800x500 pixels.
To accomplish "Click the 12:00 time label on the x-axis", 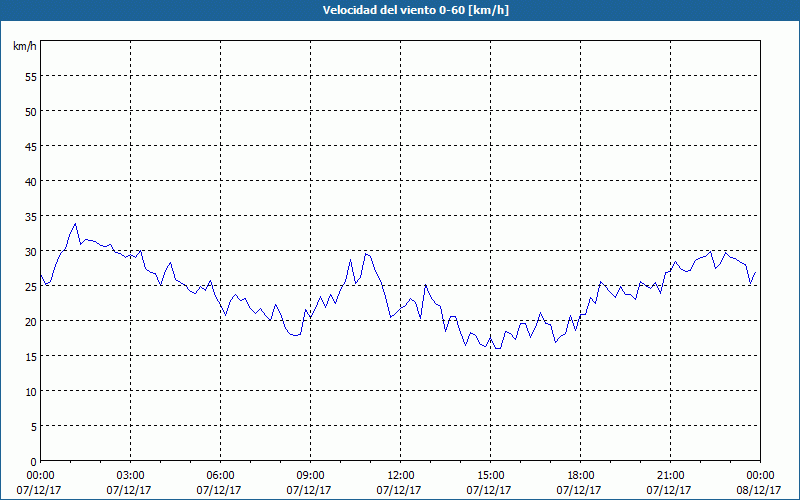I will point(401,476).
